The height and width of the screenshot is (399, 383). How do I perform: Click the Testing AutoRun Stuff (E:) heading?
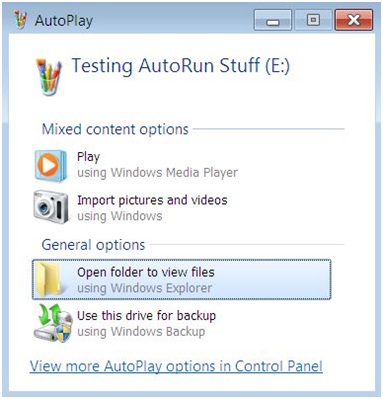click(x=181, y=65)
